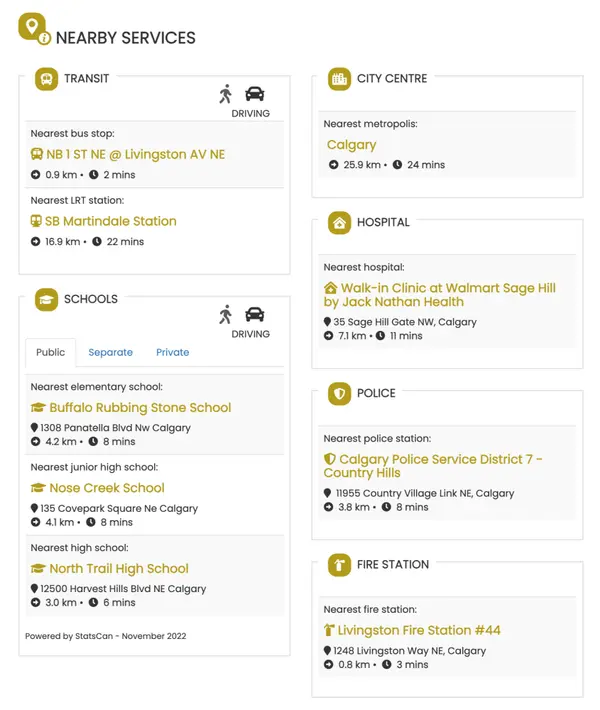This screenshot has height=710, width=600.
Task: Click the City Centre buildings icon
Action: pyautogui.click(x=339, y=79)
